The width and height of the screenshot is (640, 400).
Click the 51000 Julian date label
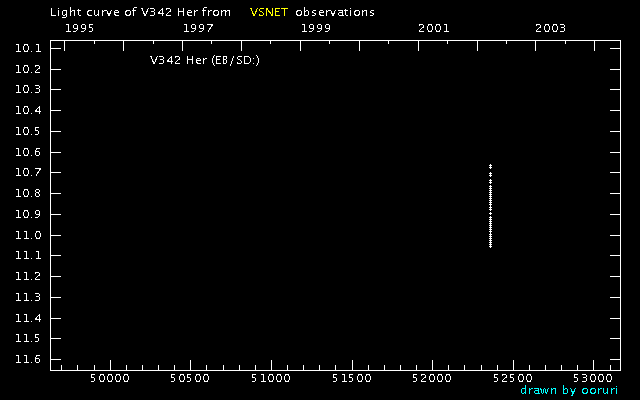coord(271,378)
